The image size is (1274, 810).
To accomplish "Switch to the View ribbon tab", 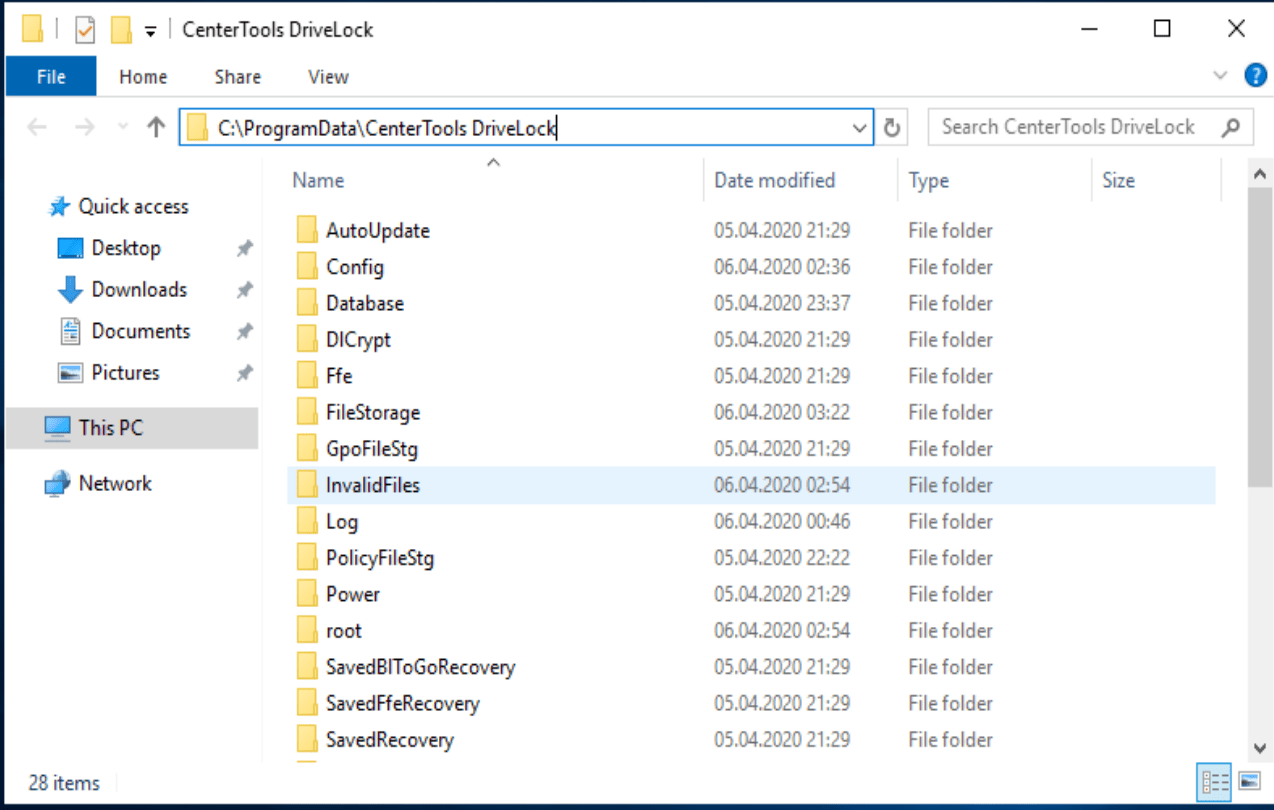I will [328, 76].
